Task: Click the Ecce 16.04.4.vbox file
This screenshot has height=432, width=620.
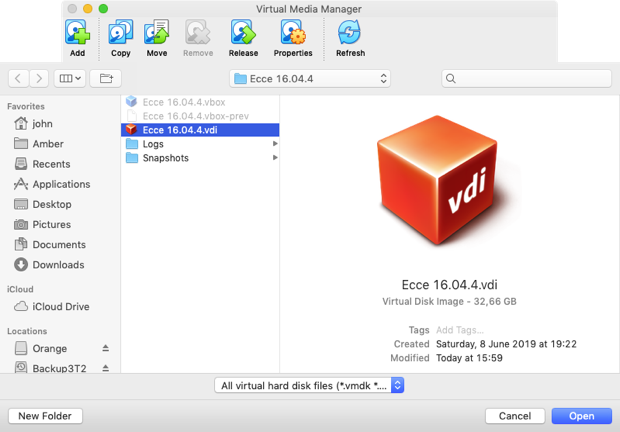Action: click(200, 102)
